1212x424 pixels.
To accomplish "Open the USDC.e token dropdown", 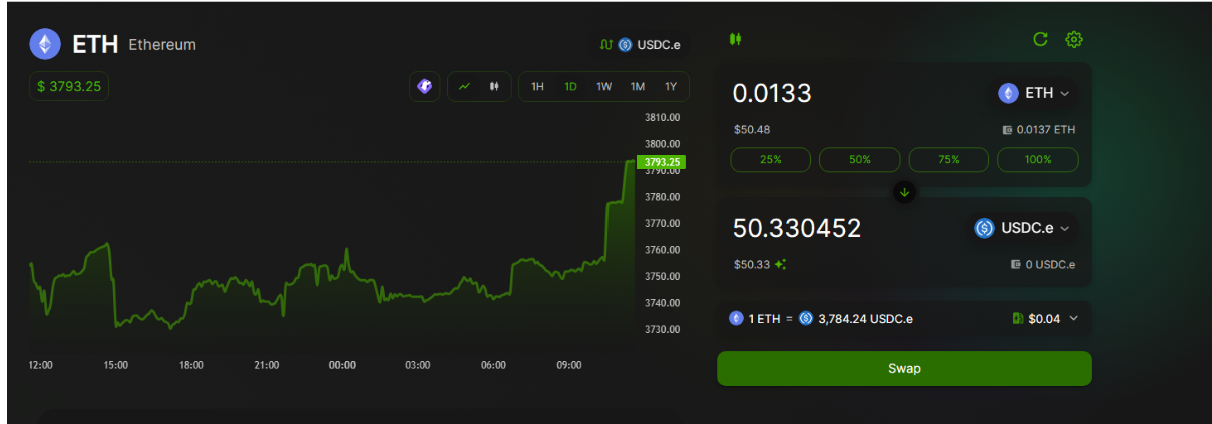I will (1024, 228).
